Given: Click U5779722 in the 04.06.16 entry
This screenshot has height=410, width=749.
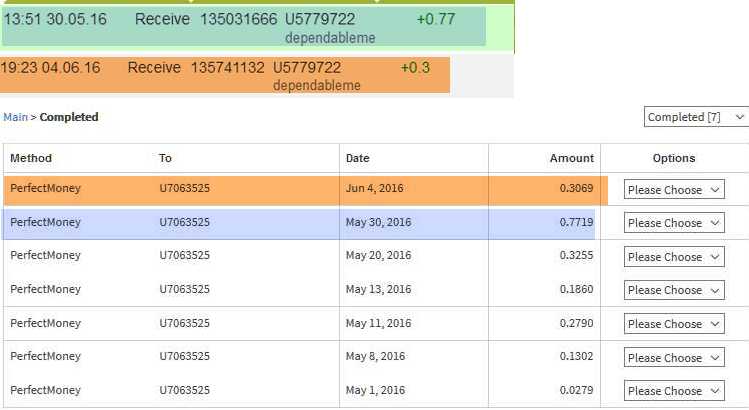Looking at the screenshot, I should [x=307, y=67].
